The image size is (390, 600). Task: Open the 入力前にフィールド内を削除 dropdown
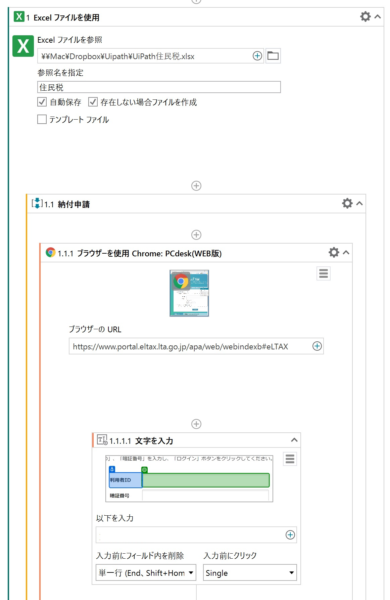[146, 573]
